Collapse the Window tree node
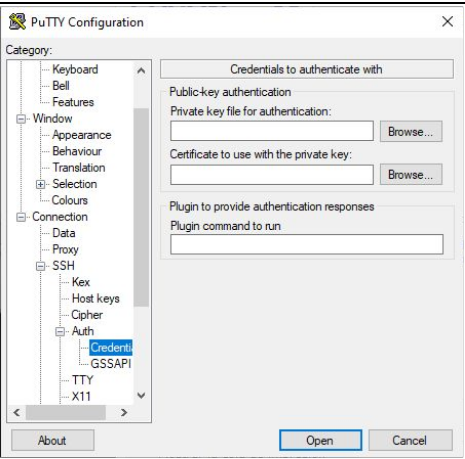Image resolution: width=465 pixels, height=459 pixels. tap(21, 119)
